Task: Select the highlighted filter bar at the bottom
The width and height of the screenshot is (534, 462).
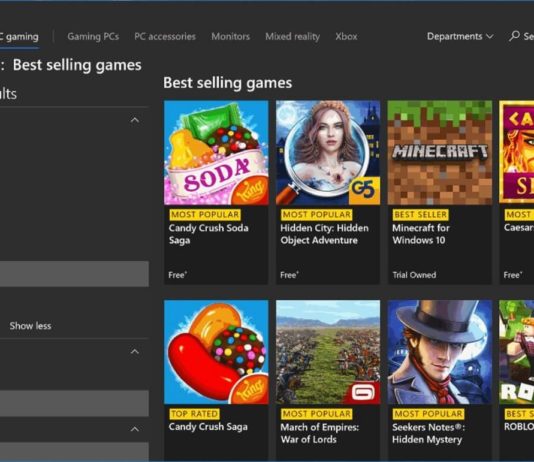Action: (x=74, y=451)
